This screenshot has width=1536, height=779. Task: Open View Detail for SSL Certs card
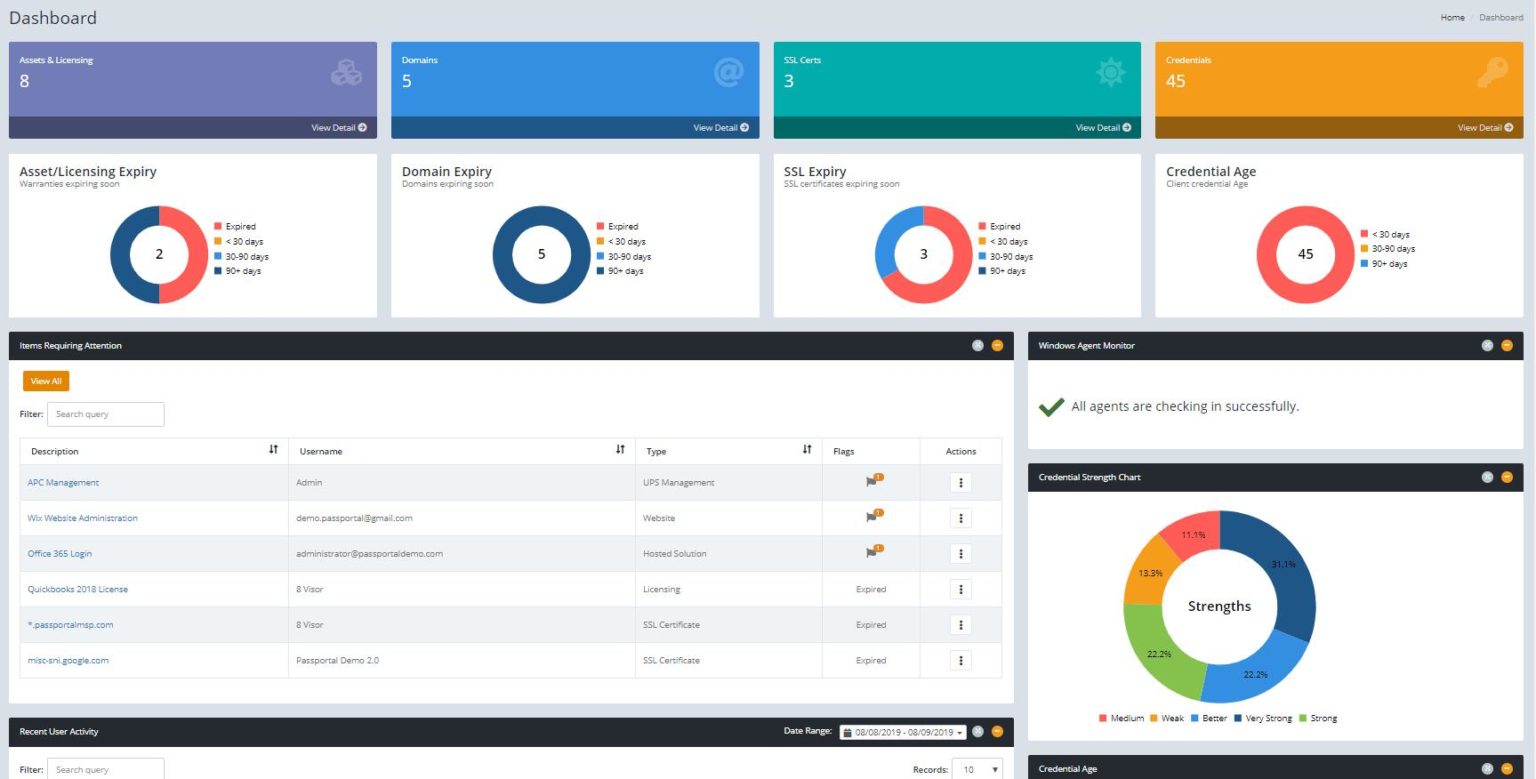coord(1103,128)
